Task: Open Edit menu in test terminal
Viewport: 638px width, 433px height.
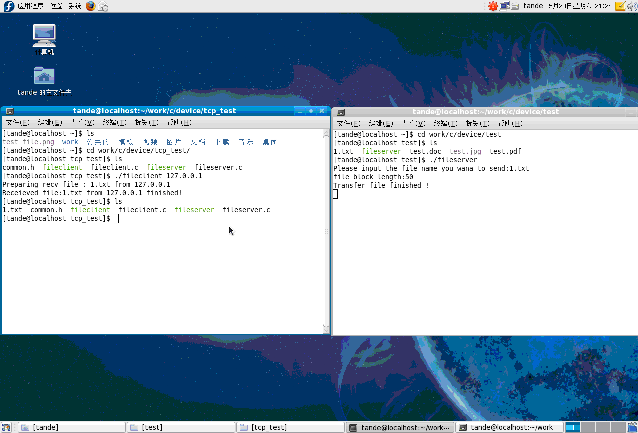Action: (x=381, y=123)
